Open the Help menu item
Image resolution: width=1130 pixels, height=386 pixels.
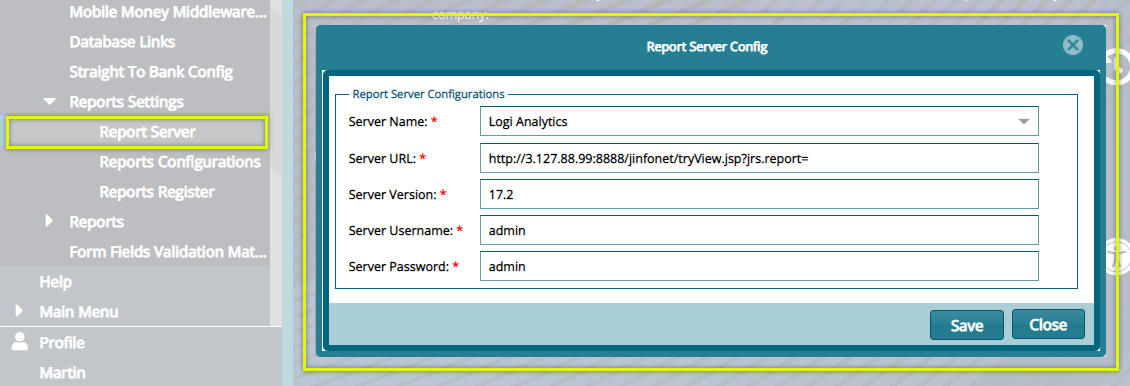(55, 282)
